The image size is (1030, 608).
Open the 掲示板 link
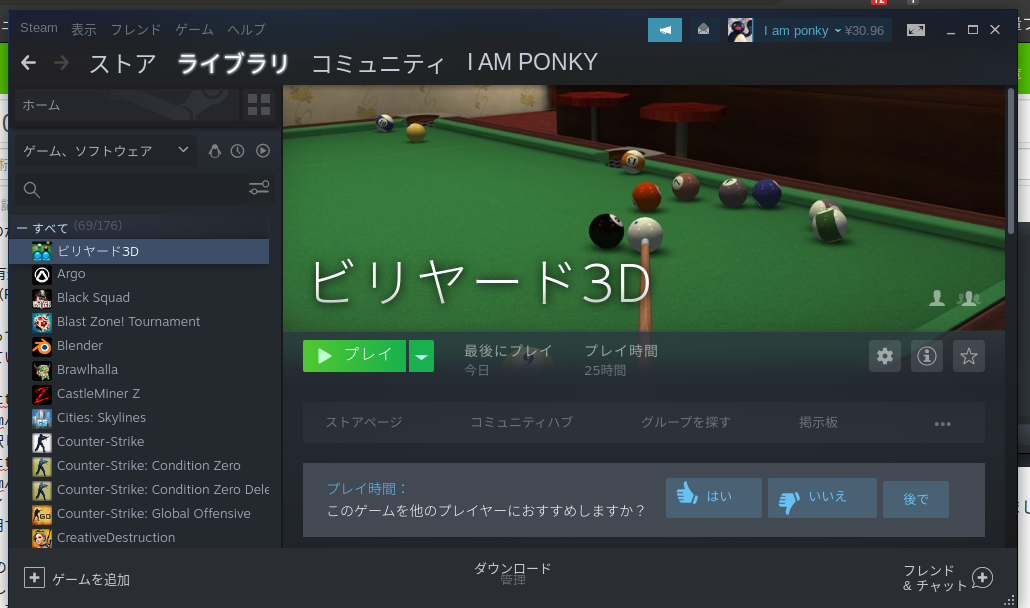pos(818,422)
